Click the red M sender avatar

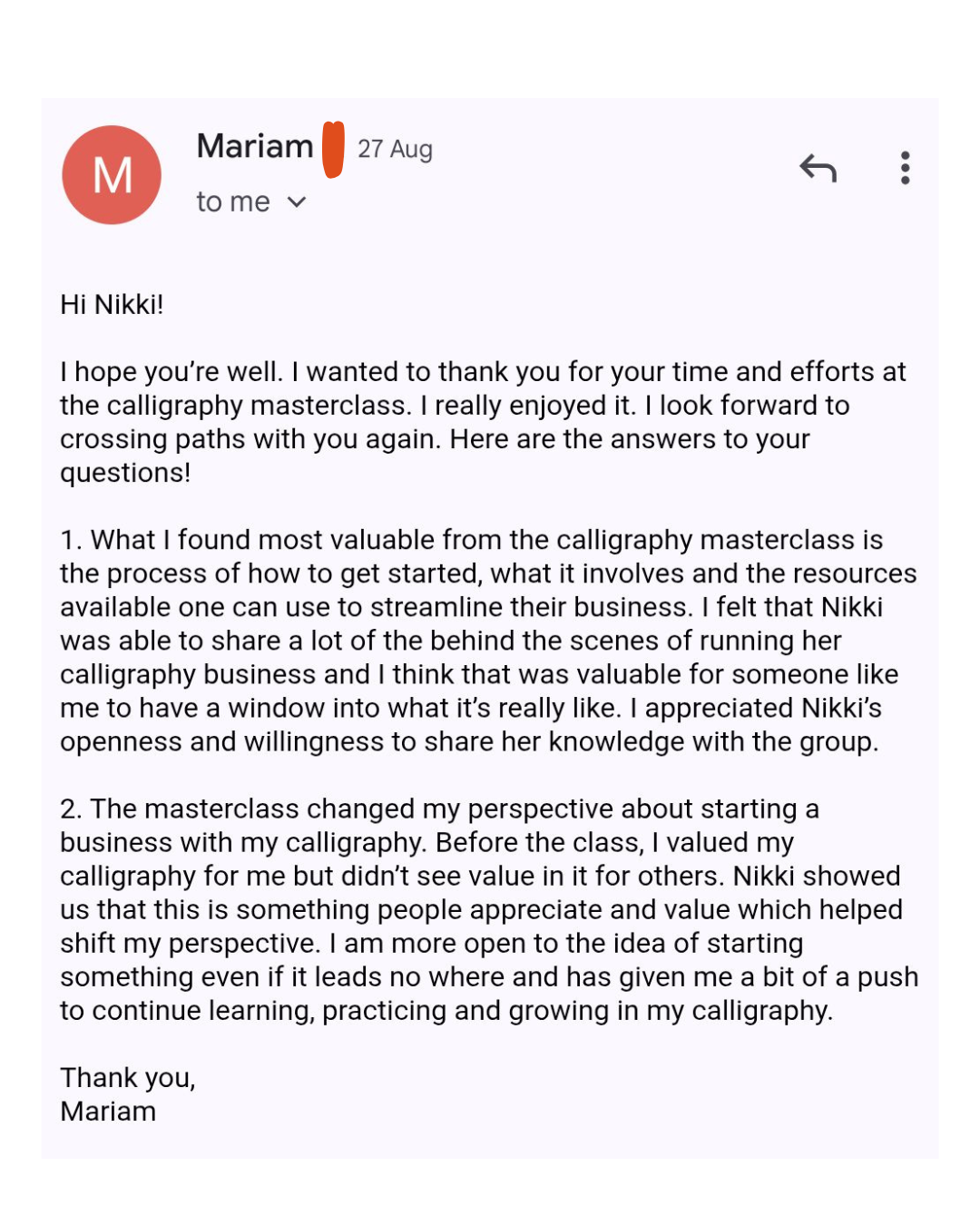[x=112, y=175]
